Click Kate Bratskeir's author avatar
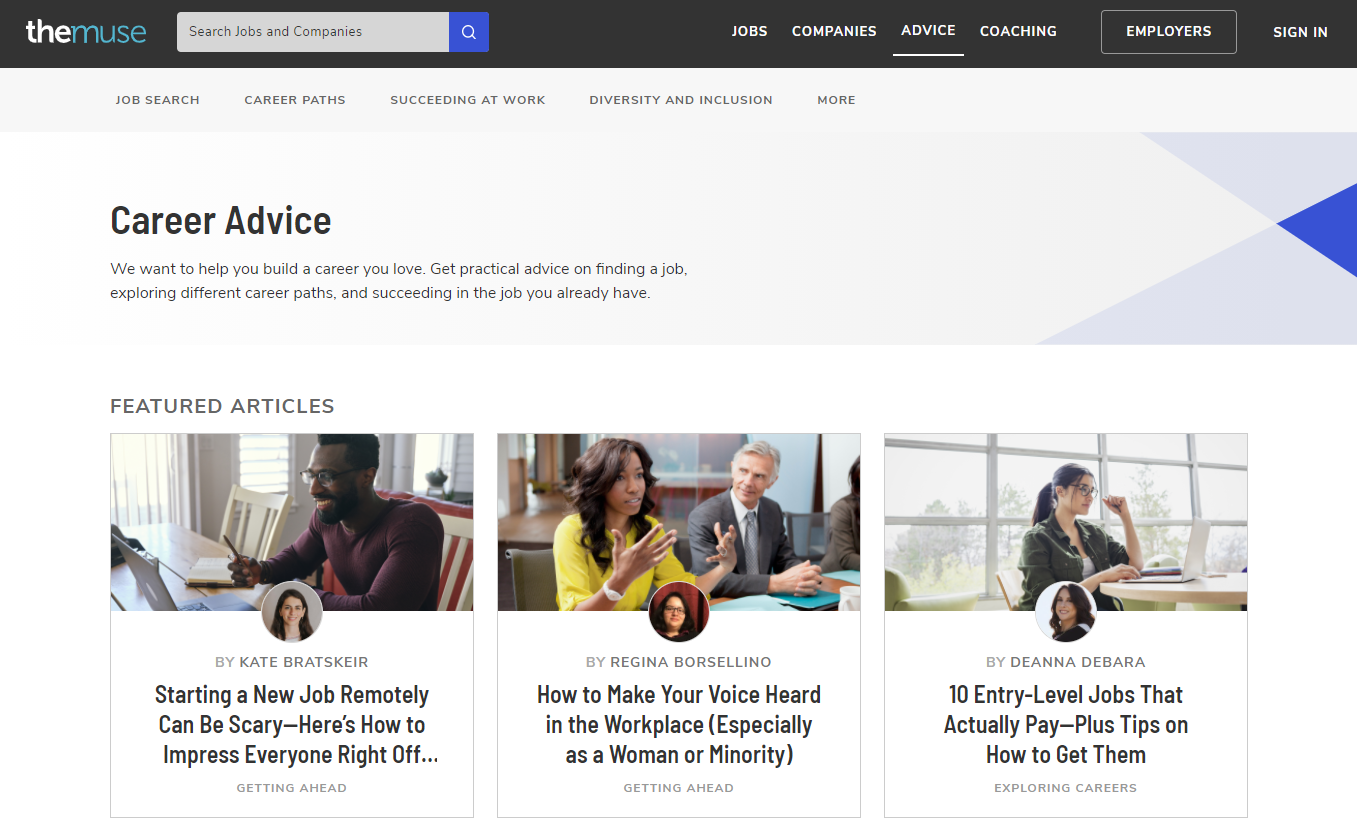This screenshot has width=1357, height=840. point(292,612)
